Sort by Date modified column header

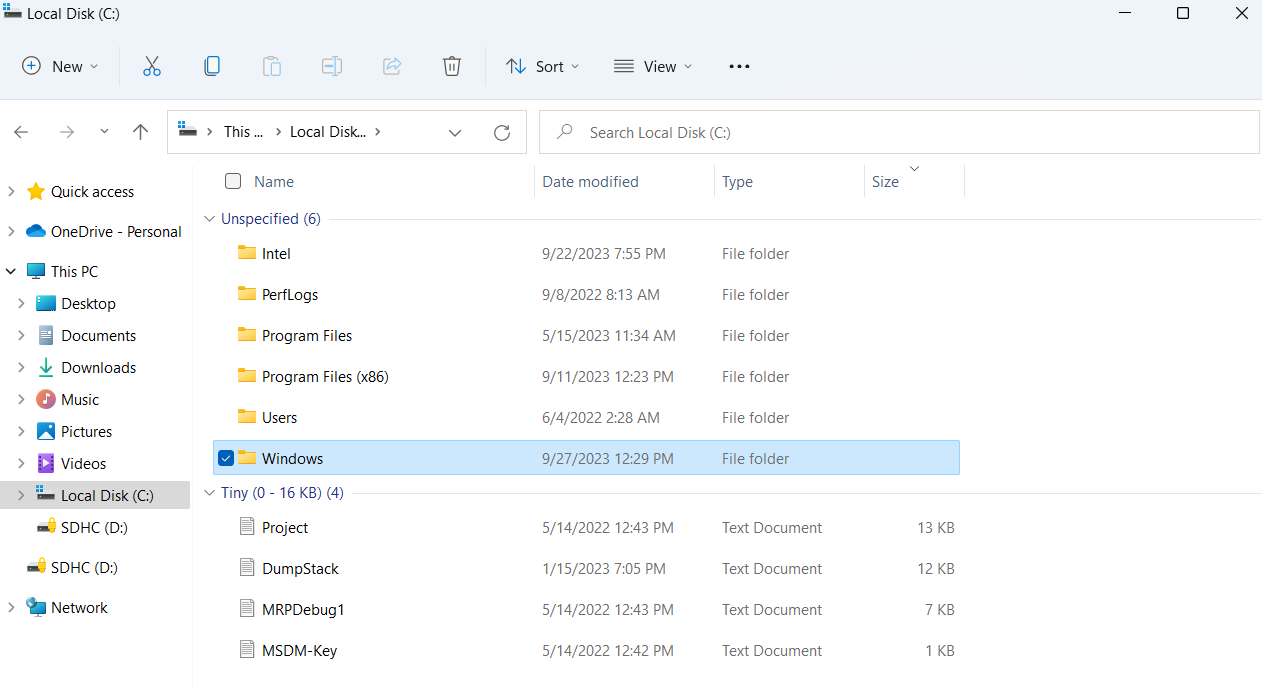click(x=590, y=182)
